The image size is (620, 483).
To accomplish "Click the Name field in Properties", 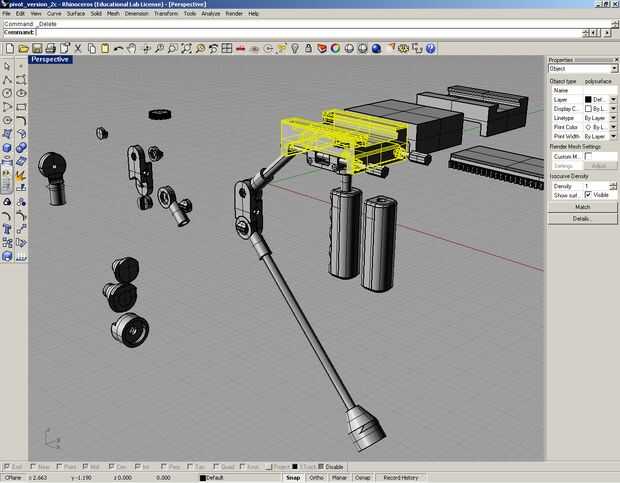I will point(600,91).
